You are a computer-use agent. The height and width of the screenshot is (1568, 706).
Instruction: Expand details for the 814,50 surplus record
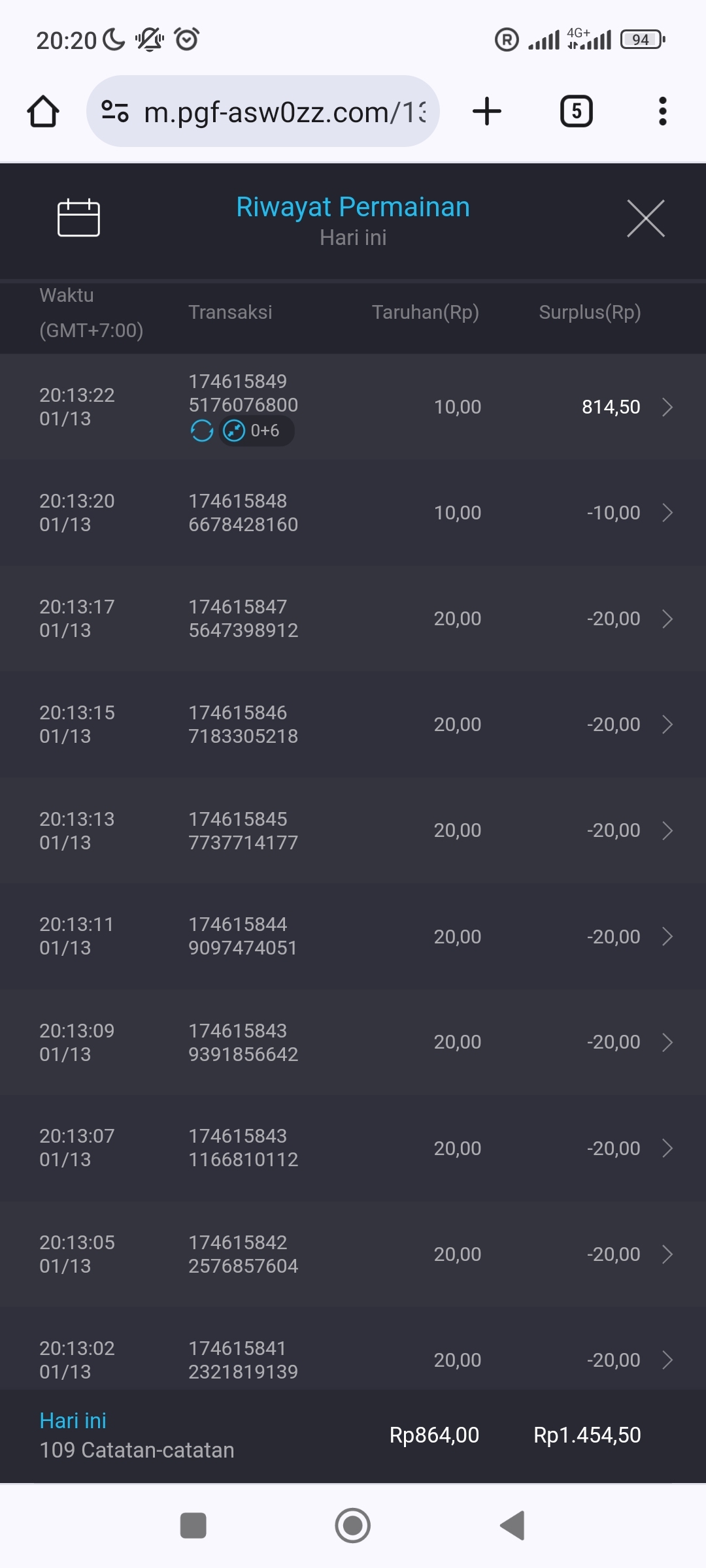(x=667, y=407)
